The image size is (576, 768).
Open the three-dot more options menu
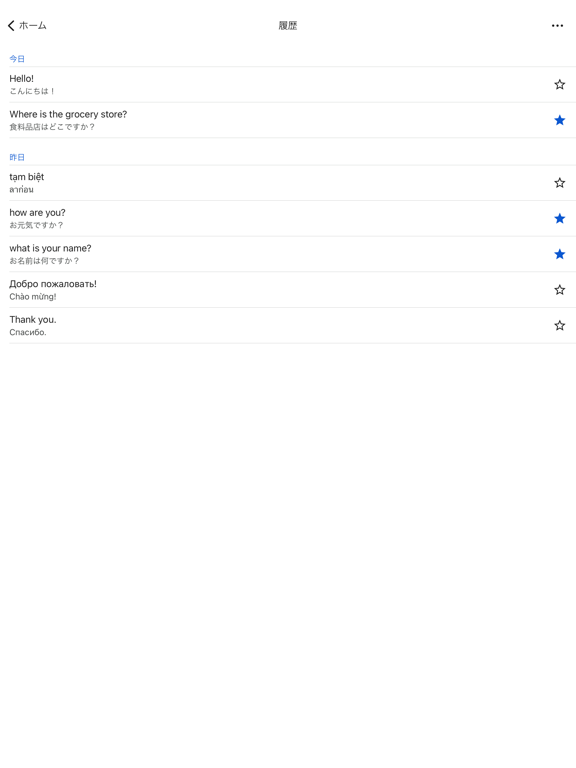pos(557,25)
